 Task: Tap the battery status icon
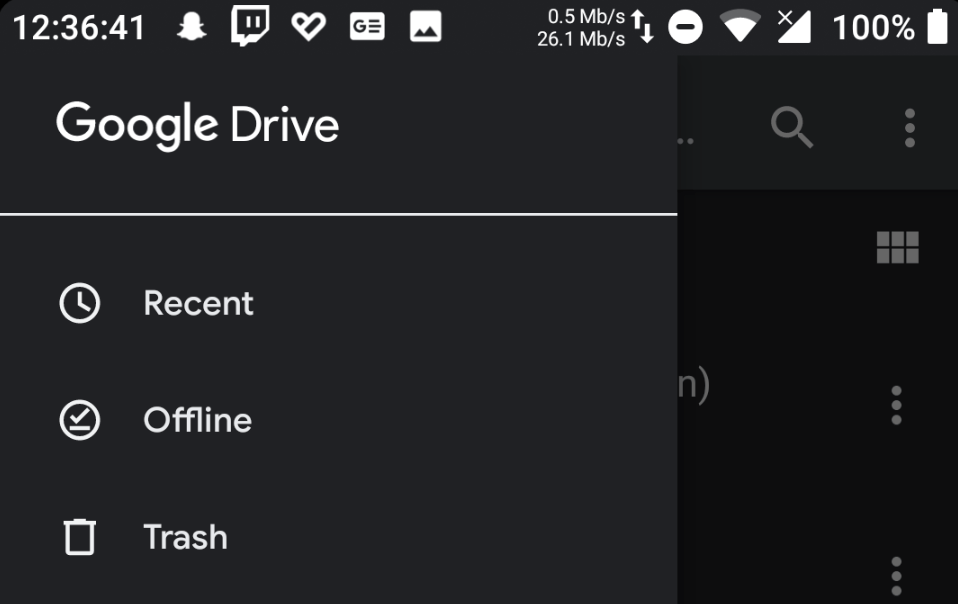(937, 26)
